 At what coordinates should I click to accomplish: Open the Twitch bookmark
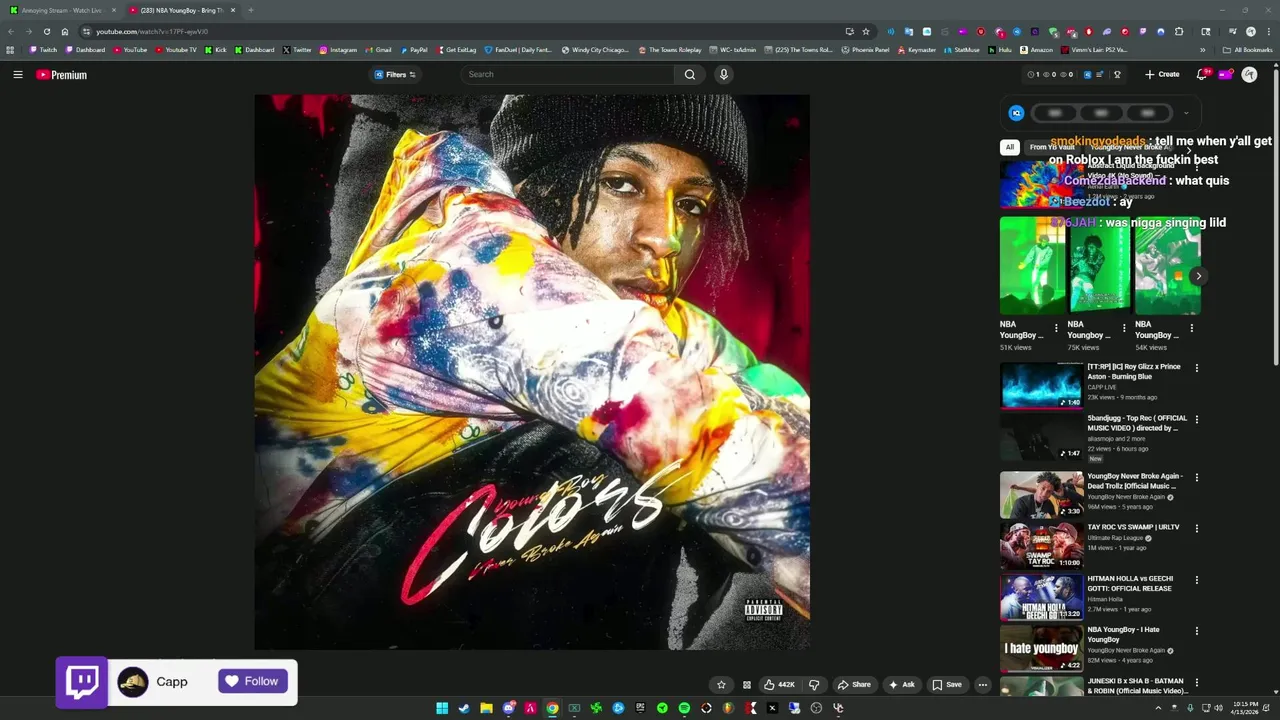[x=43, y=50]
